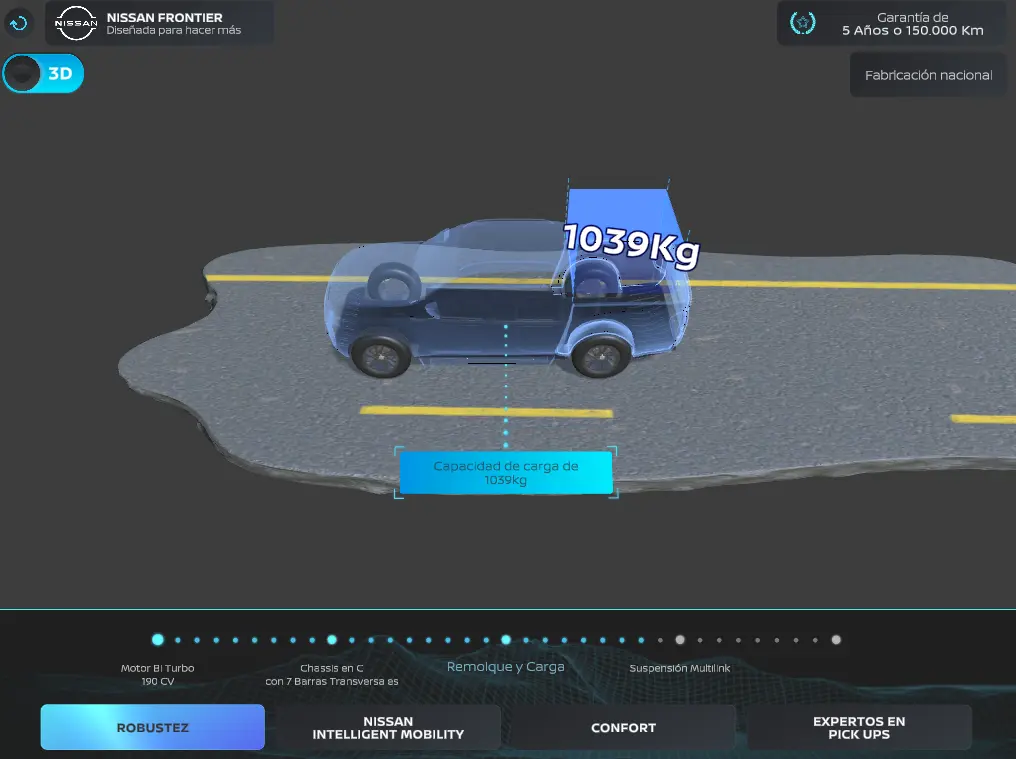Click the NISSAN FRONTIER title
The width and height of the screenshot is (1016, 759).
(165, 18)
